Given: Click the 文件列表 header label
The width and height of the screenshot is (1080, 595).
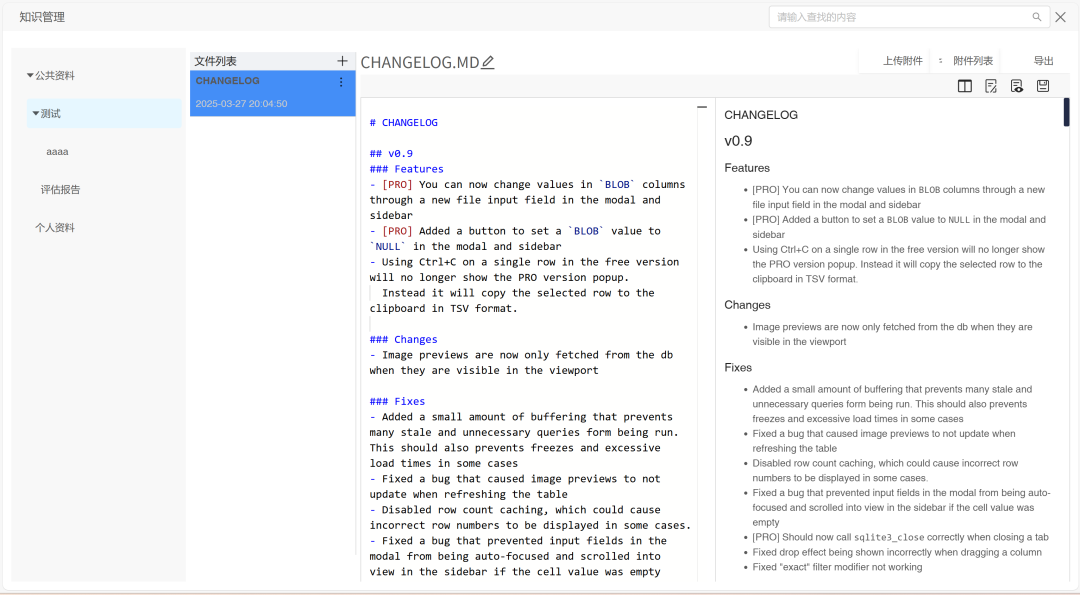Looking at the screenshot, I should (x=216, y=61).
